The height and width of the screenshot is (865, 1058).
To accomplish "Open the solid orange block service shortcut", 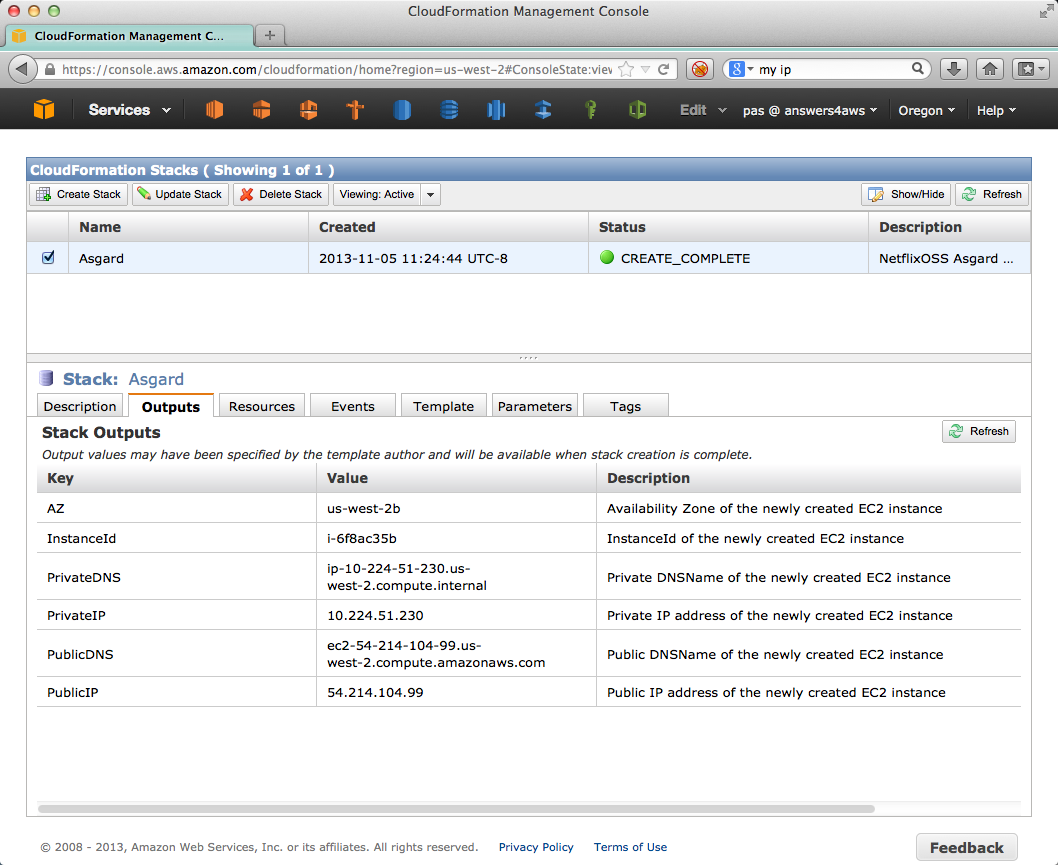I will point(214,109).
